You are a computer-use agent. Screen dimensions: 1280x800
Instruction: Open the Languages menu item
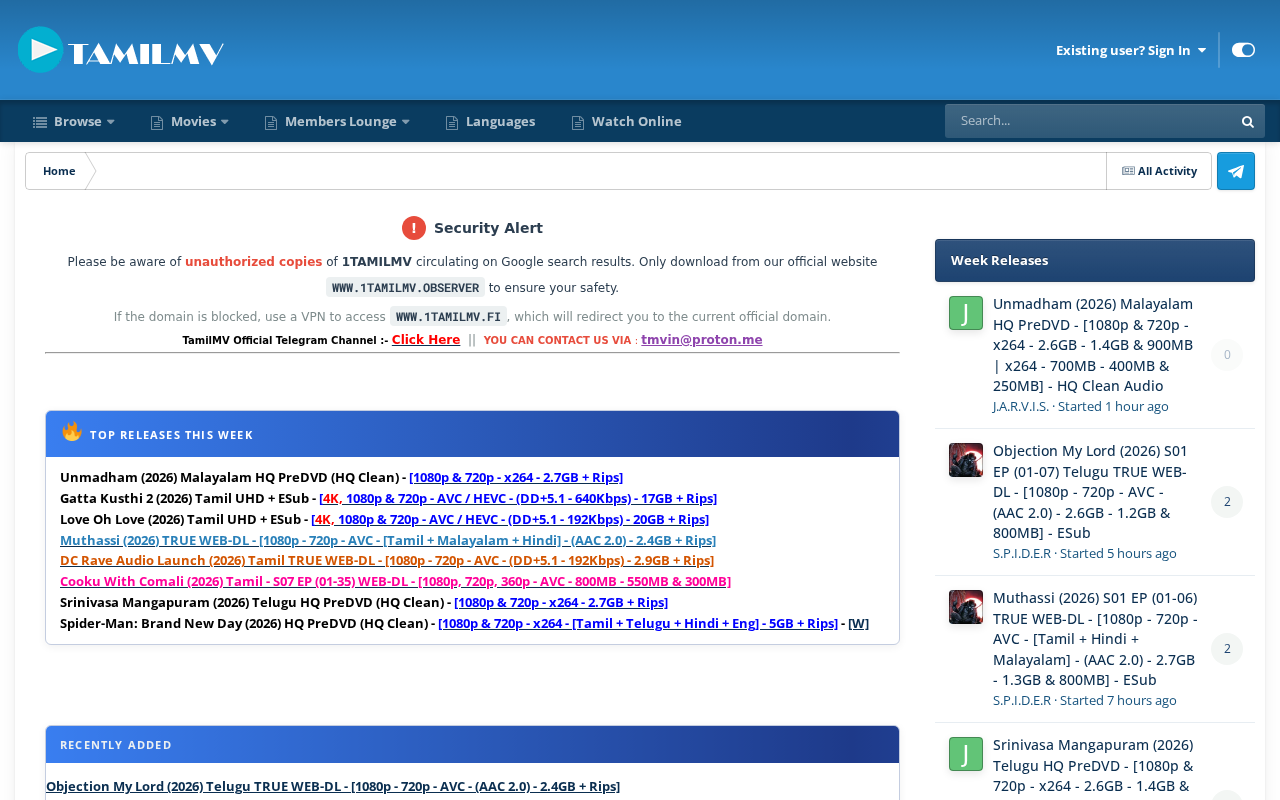[x=490, y=122]
